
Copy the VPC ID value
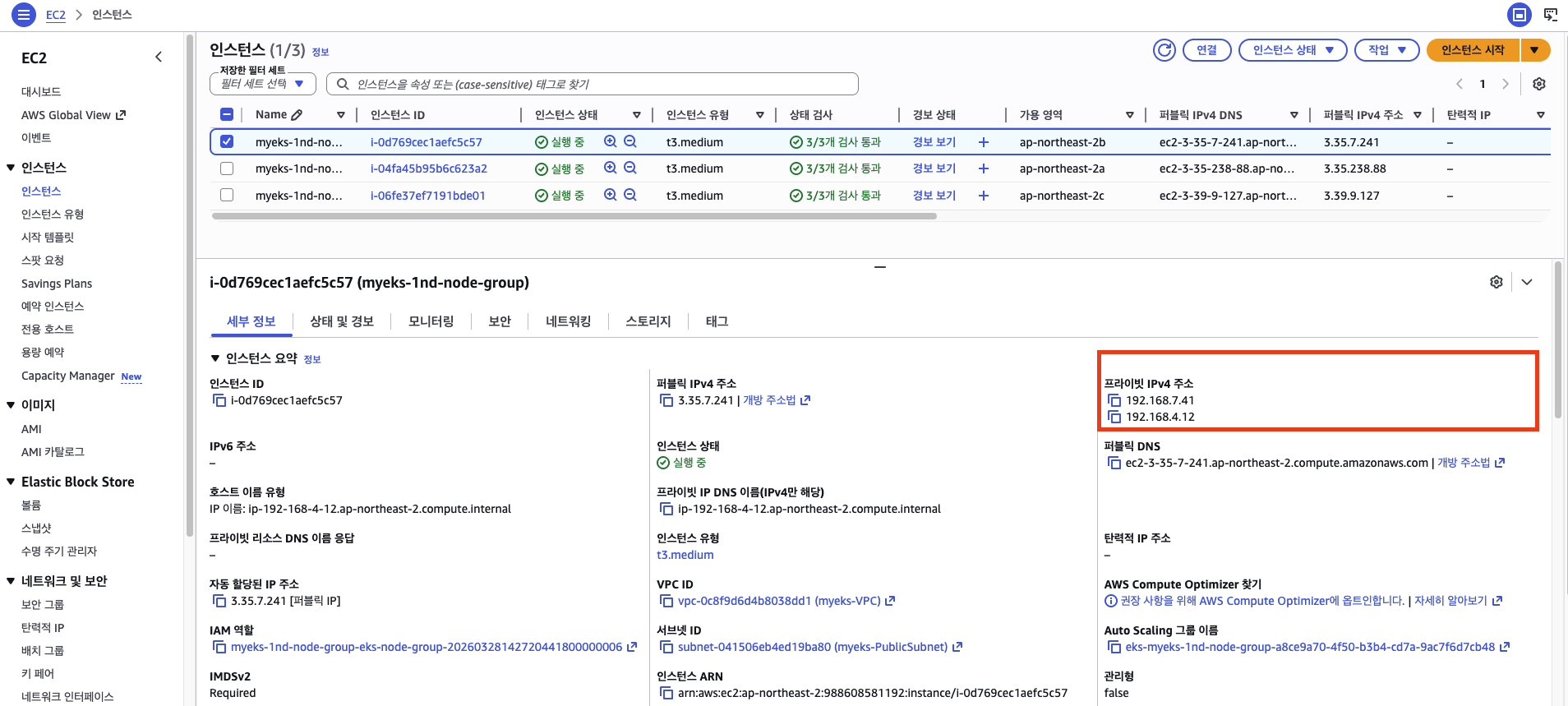point(666,601)
